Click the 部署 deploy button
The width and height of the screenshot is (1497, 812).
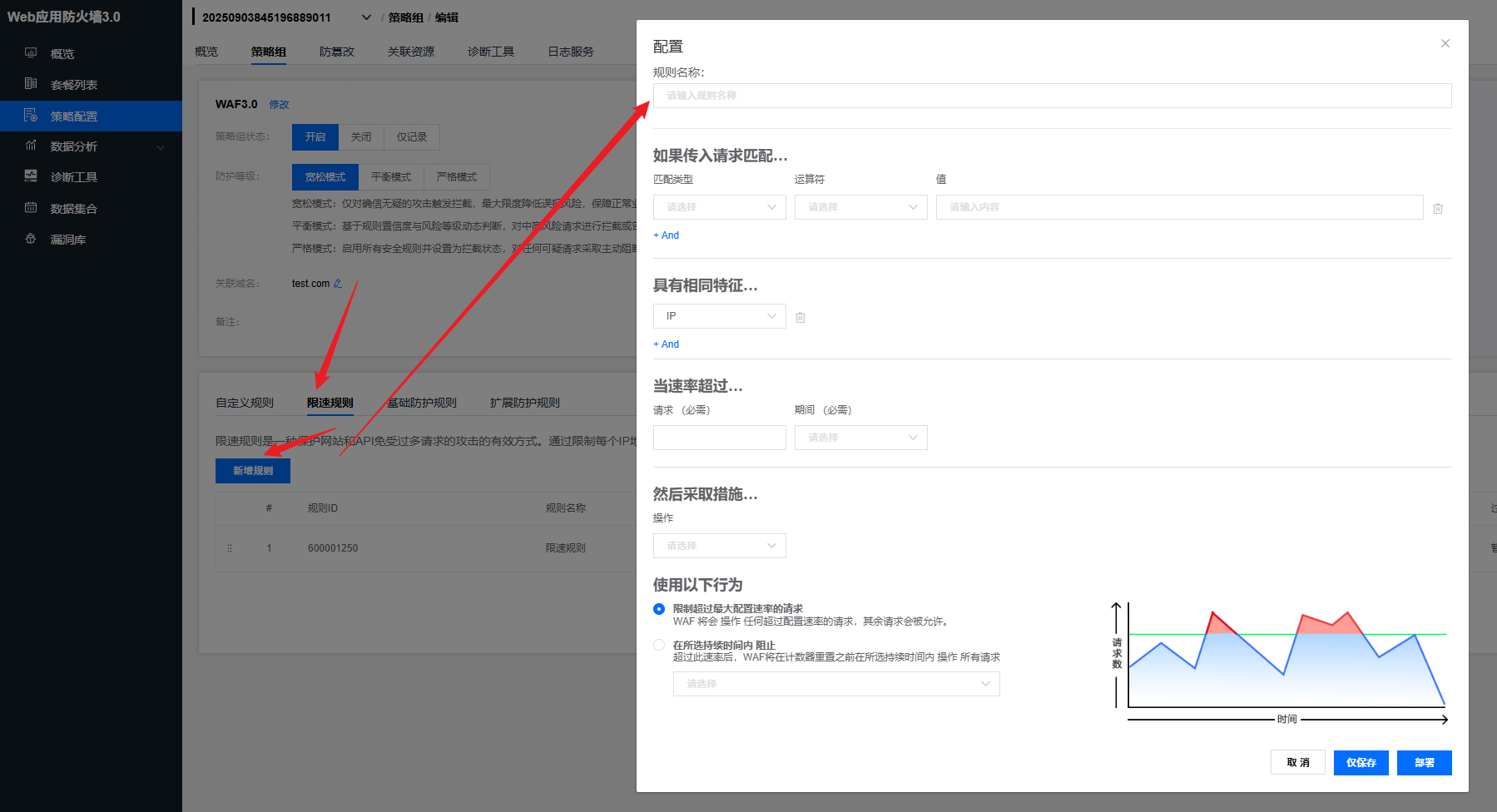(x=1424, y=763)
